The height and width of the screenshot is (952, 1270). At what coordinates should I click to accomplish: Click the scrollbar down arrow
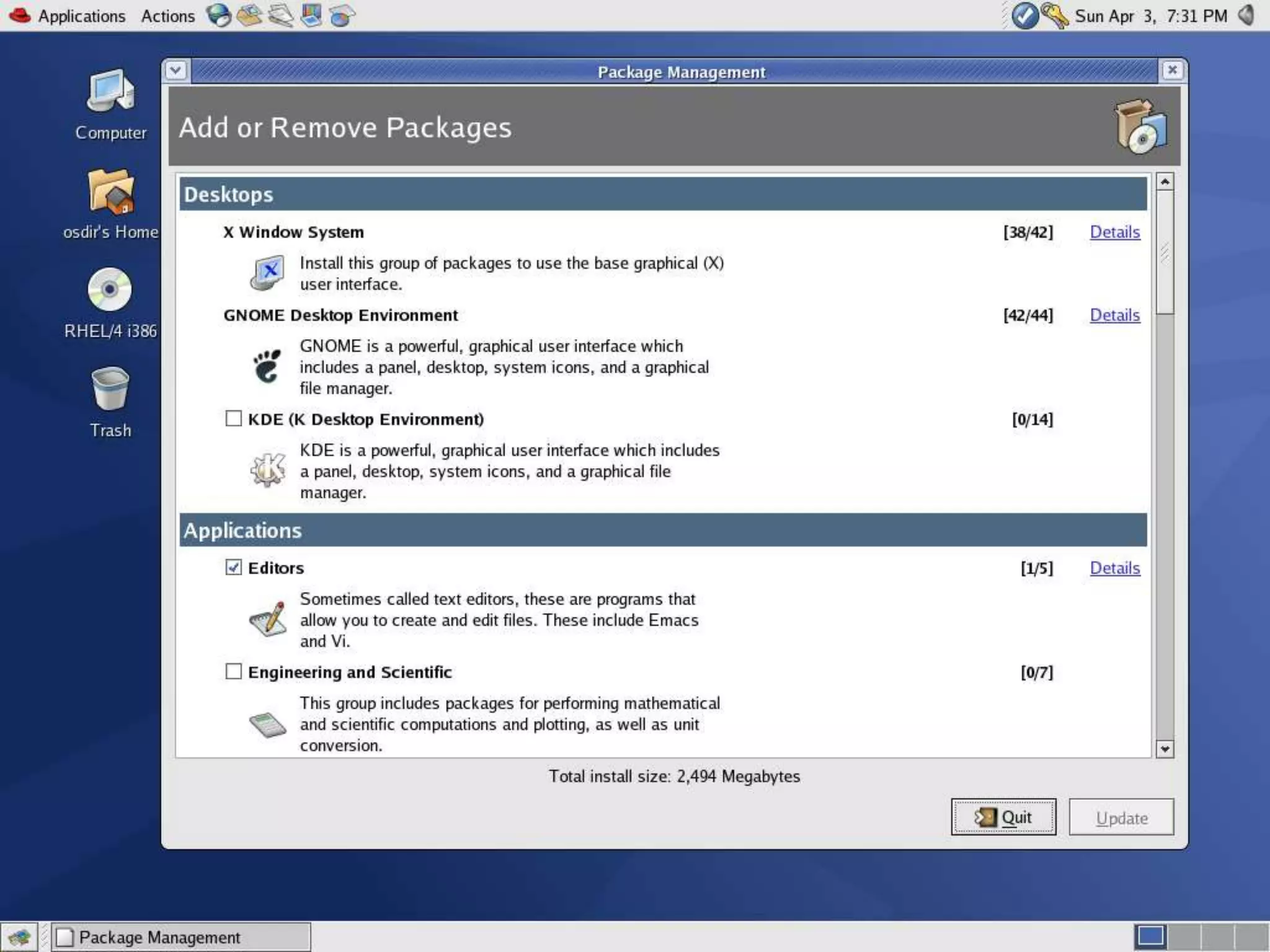pyautogui.click(x=1165, y=749)
